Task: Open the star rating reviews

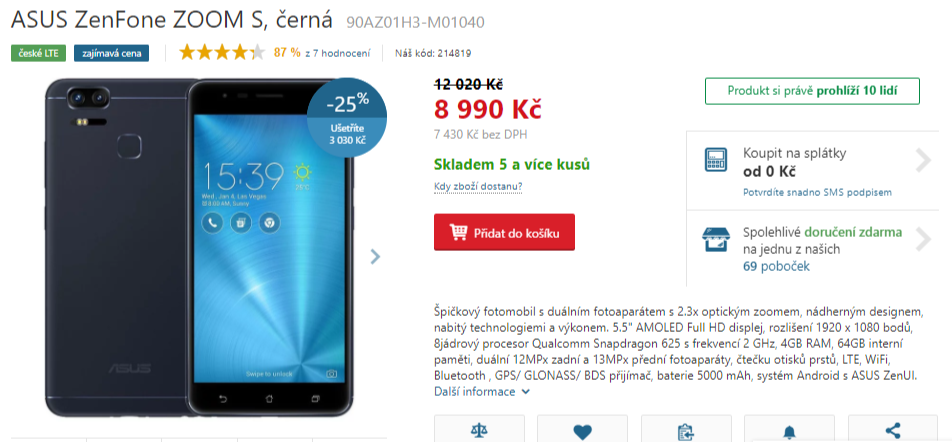Action: point(222,53)
